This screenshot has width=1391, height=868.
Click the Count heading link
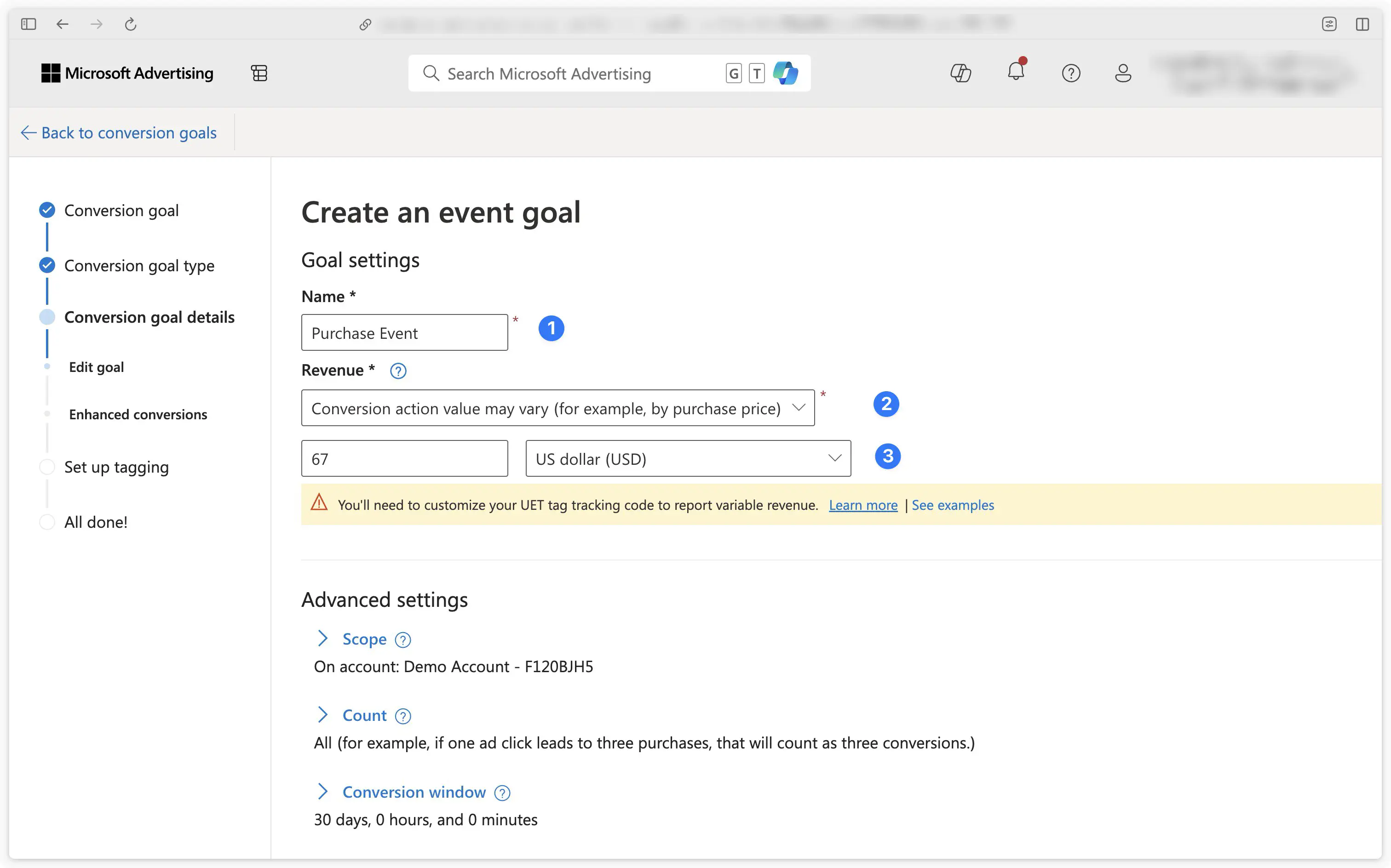364,715
